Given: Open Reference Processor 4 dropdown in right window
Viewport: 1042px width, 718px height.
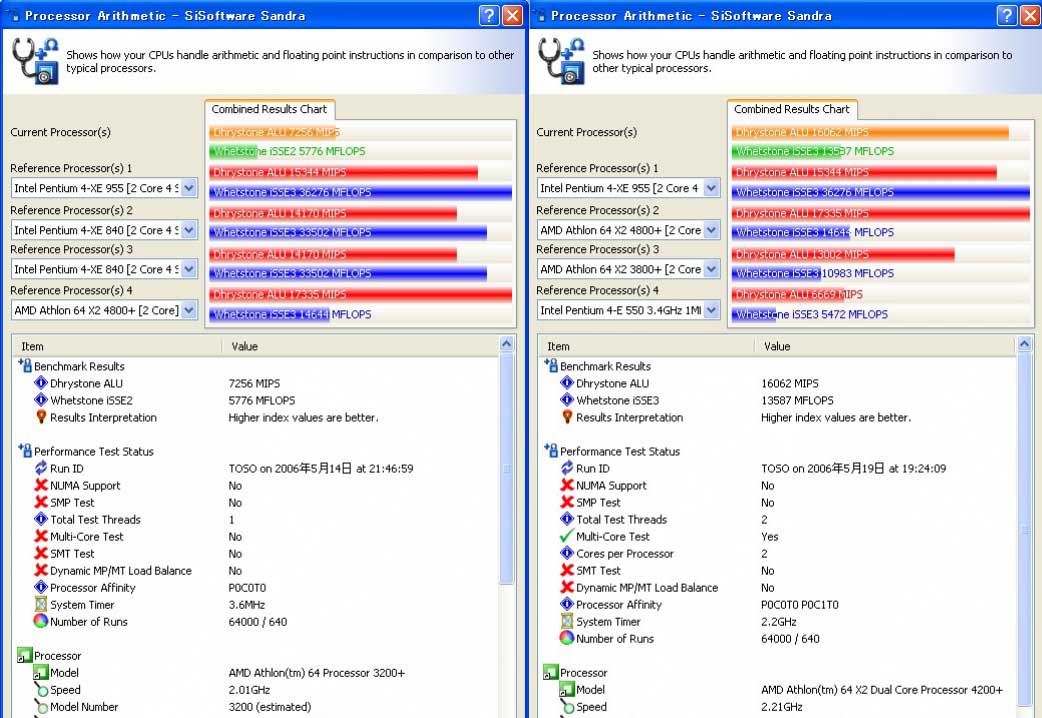Looking at the screenshot, I should pos(711,310).
